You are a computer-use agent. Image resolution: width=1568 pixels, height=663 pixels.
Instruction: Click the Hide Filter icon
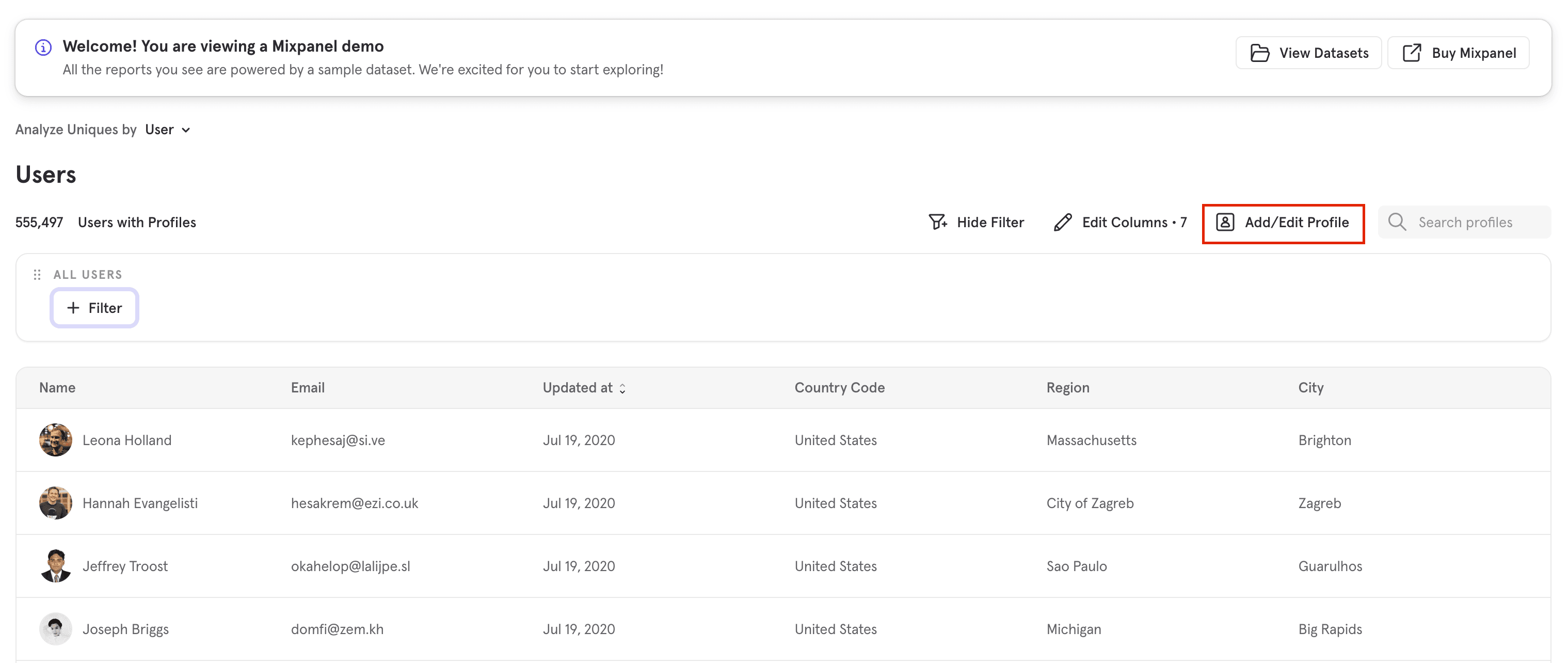(939, 222)
